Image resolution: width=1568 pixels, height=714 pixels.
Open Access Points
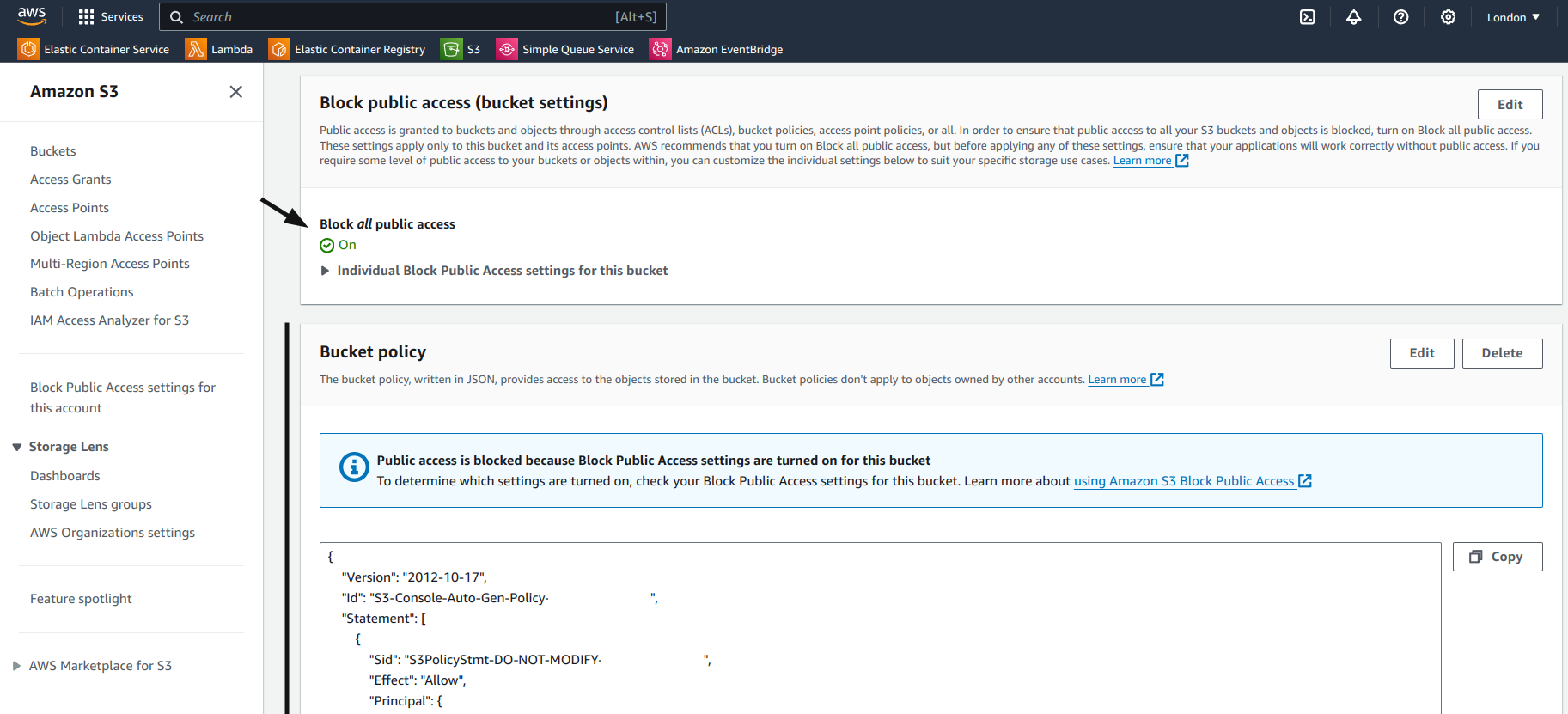[70, 208]
